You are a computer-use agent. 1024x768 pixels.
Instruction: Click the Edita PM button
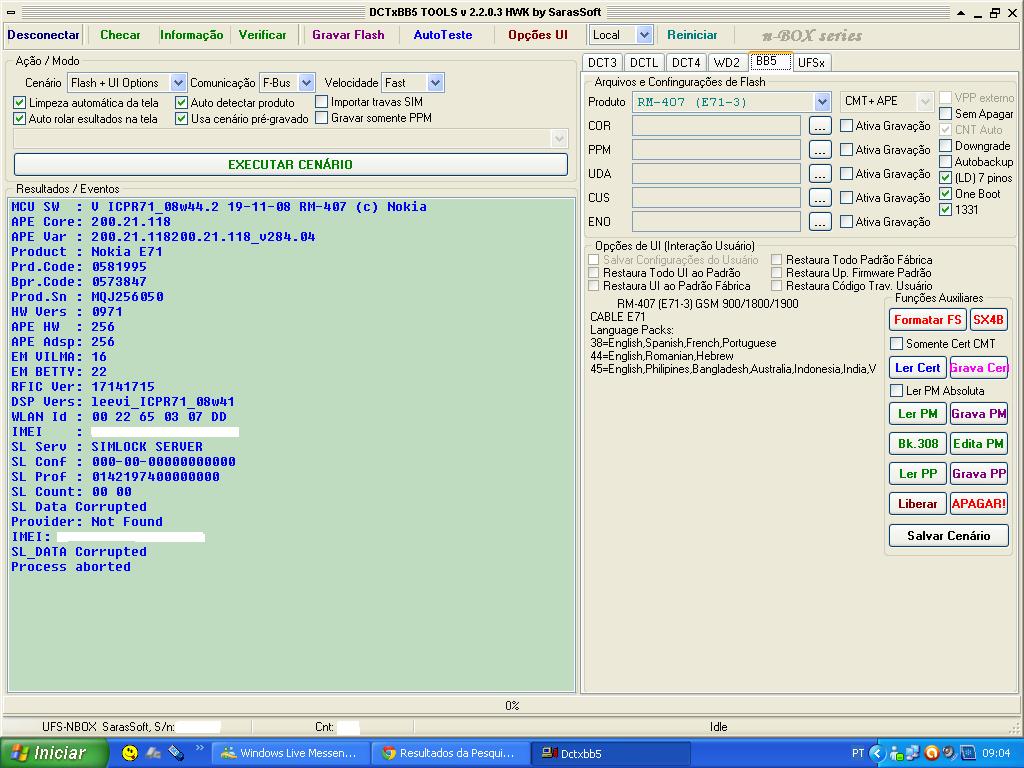tap(978, 444)
